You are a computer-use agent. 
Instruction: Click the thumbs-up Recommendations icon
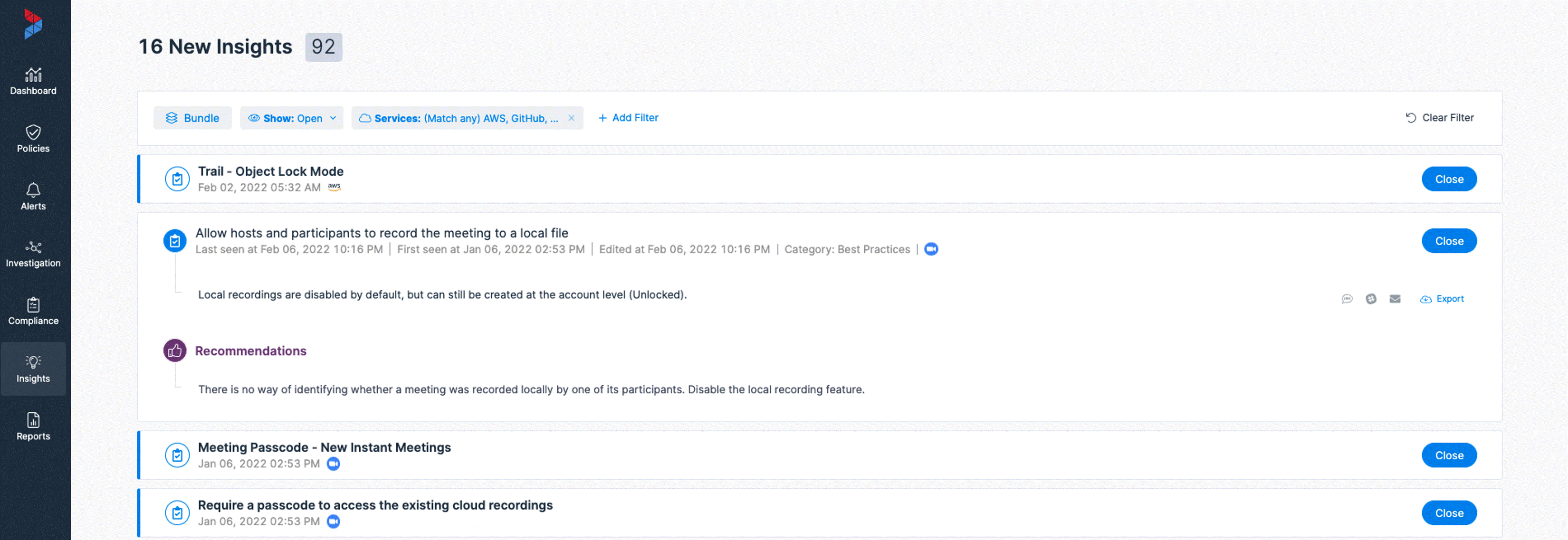pyautogui.click(x=175, y=351)
